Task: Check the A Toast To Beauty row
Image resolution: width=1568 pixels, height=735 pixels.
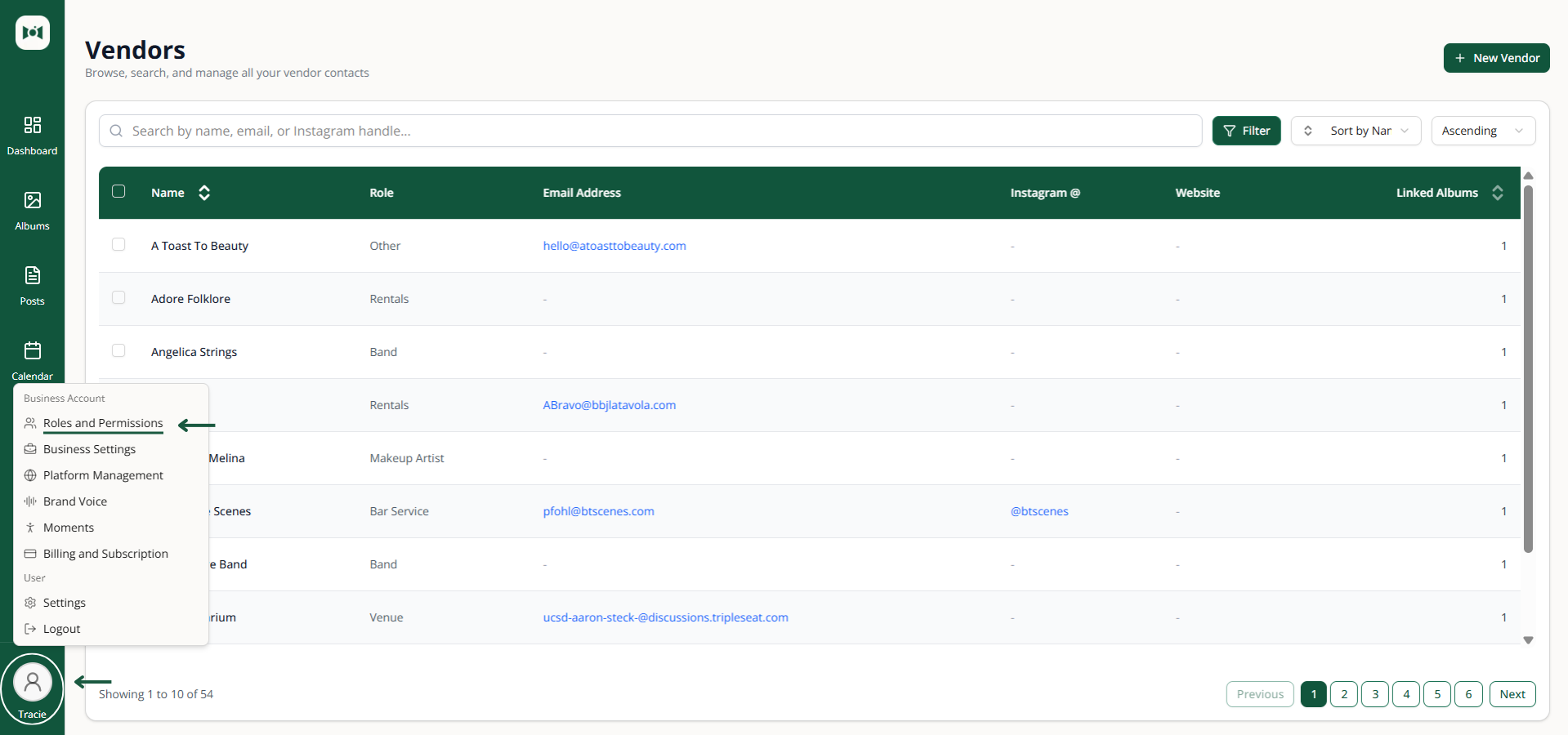Action: coord(118,244)
